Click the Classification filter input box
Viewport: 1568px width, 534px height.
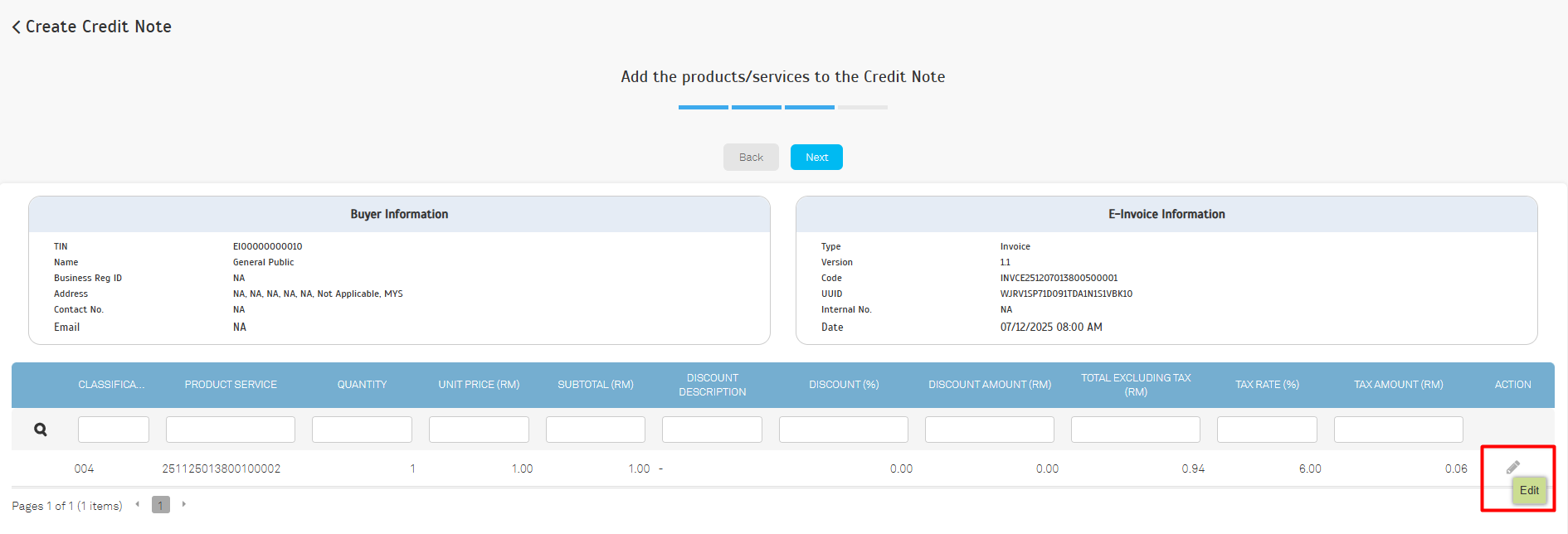(114, 430)
